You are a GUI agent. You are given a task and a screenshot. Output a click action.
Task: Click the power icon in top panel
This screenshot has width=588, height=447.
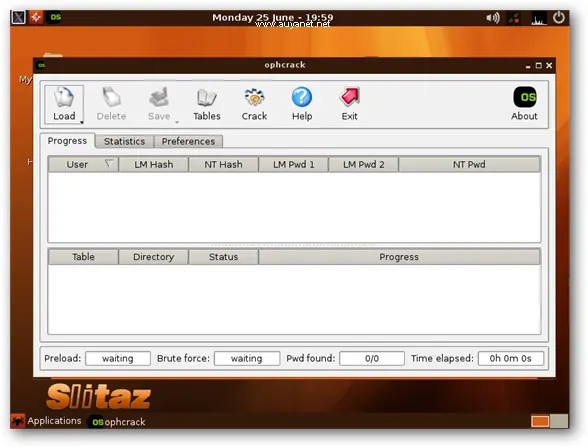coord(559,17)
